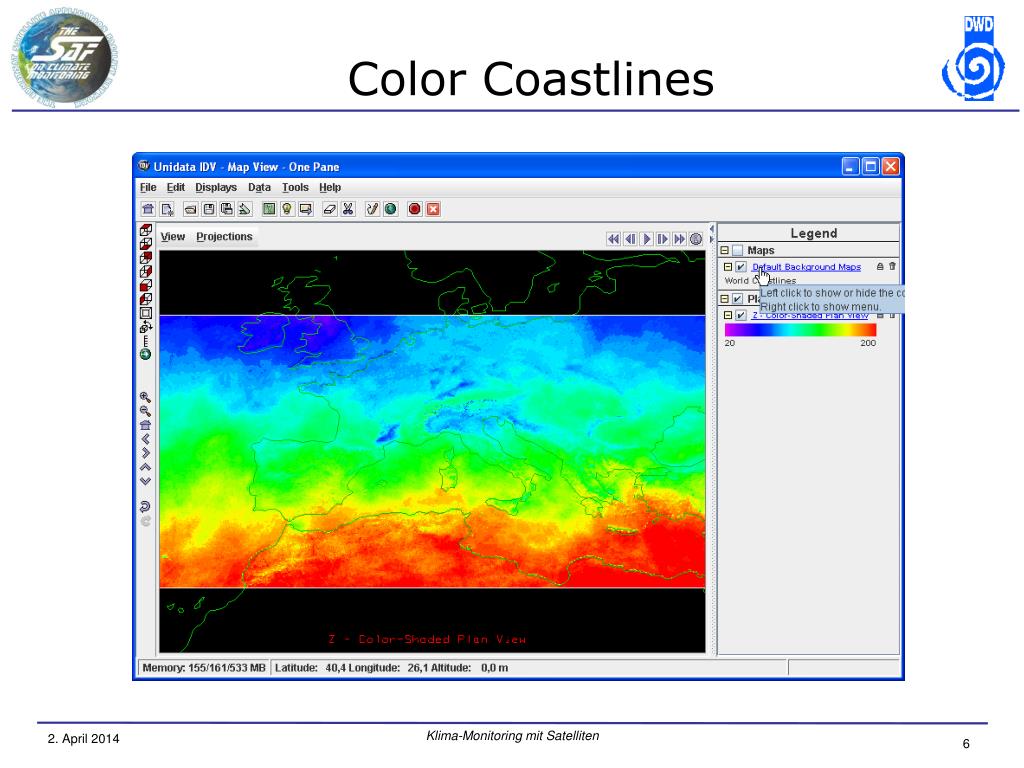Click the single floppy disk save icon
This screenshot has width=1024, height=768.
(209, 209)
